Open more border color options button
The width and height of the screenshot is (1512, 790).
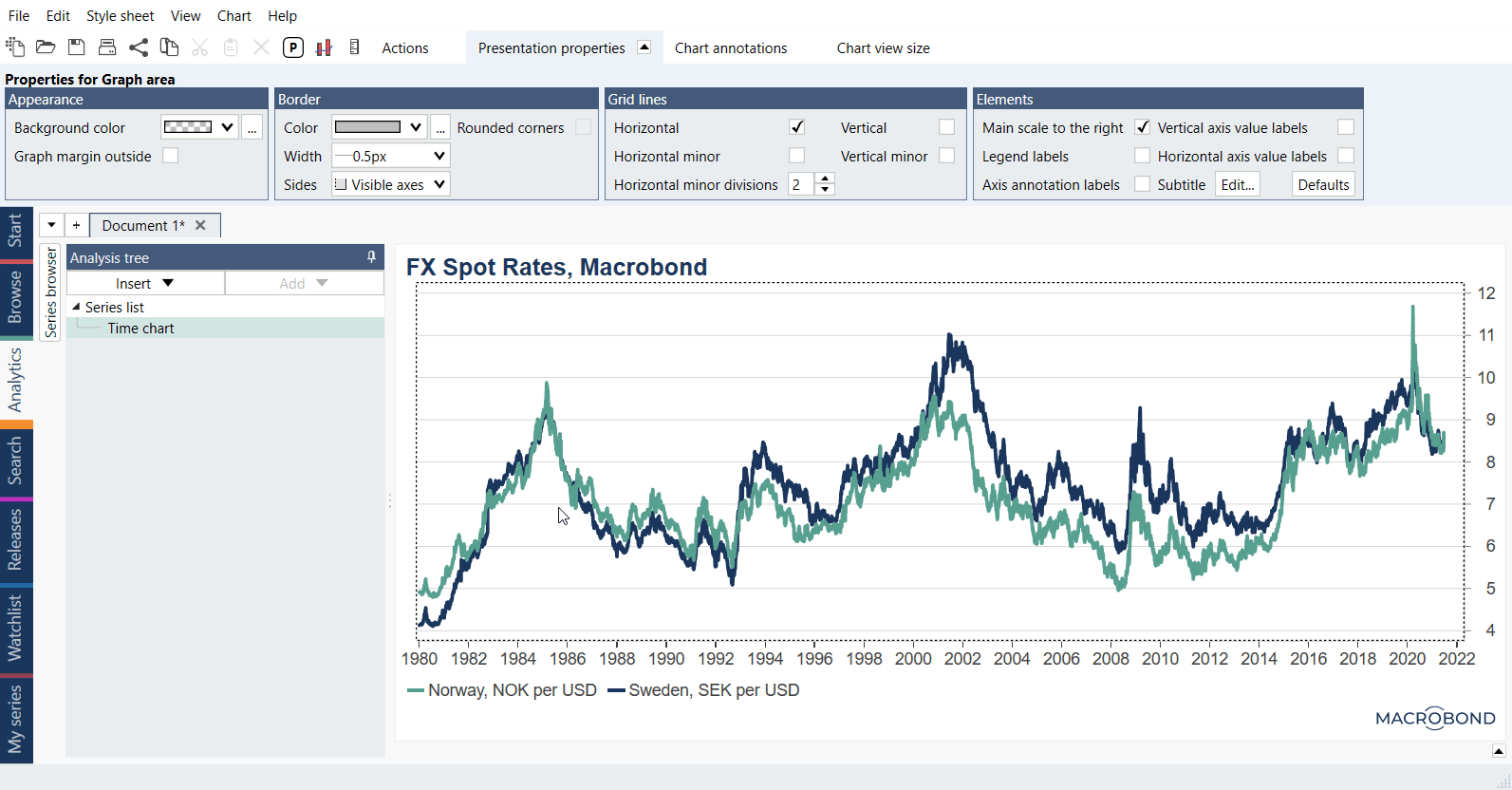click(440, 127)
